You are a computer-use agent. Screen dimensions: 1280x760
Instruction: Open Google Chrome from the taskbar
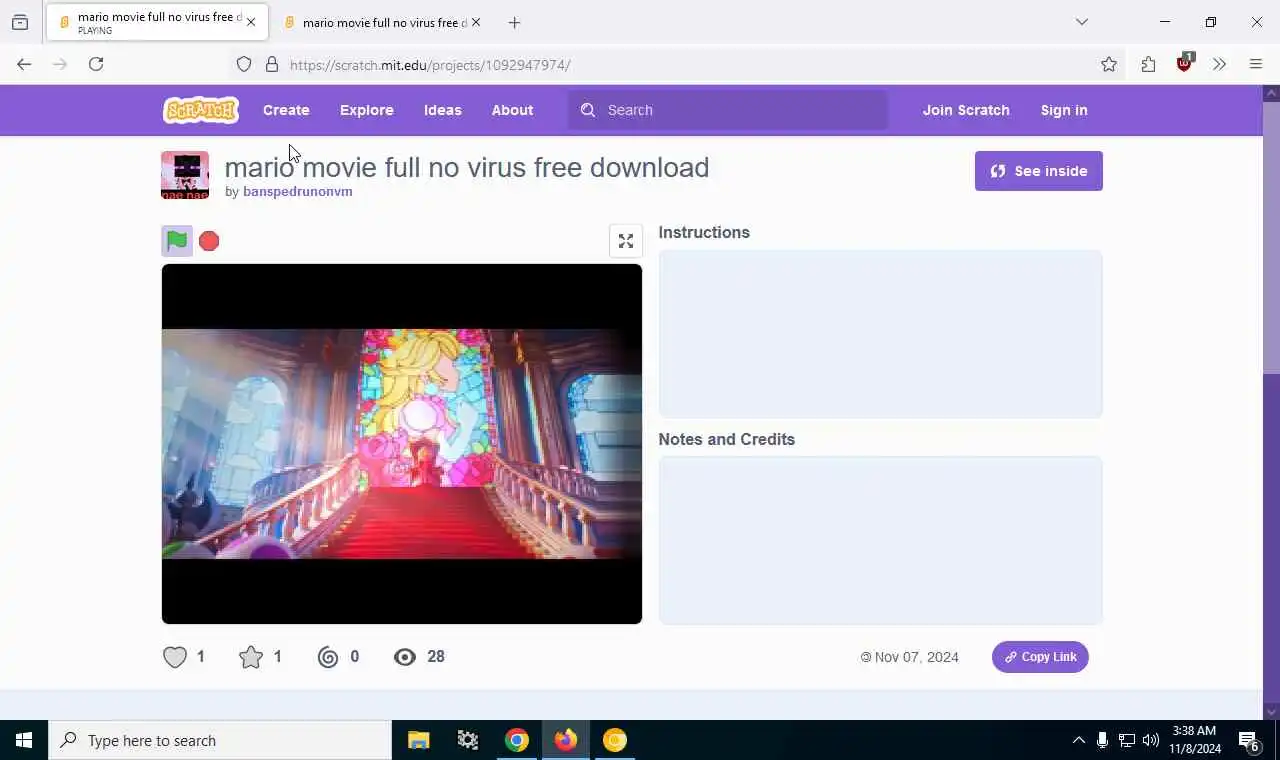coord(517,740)
